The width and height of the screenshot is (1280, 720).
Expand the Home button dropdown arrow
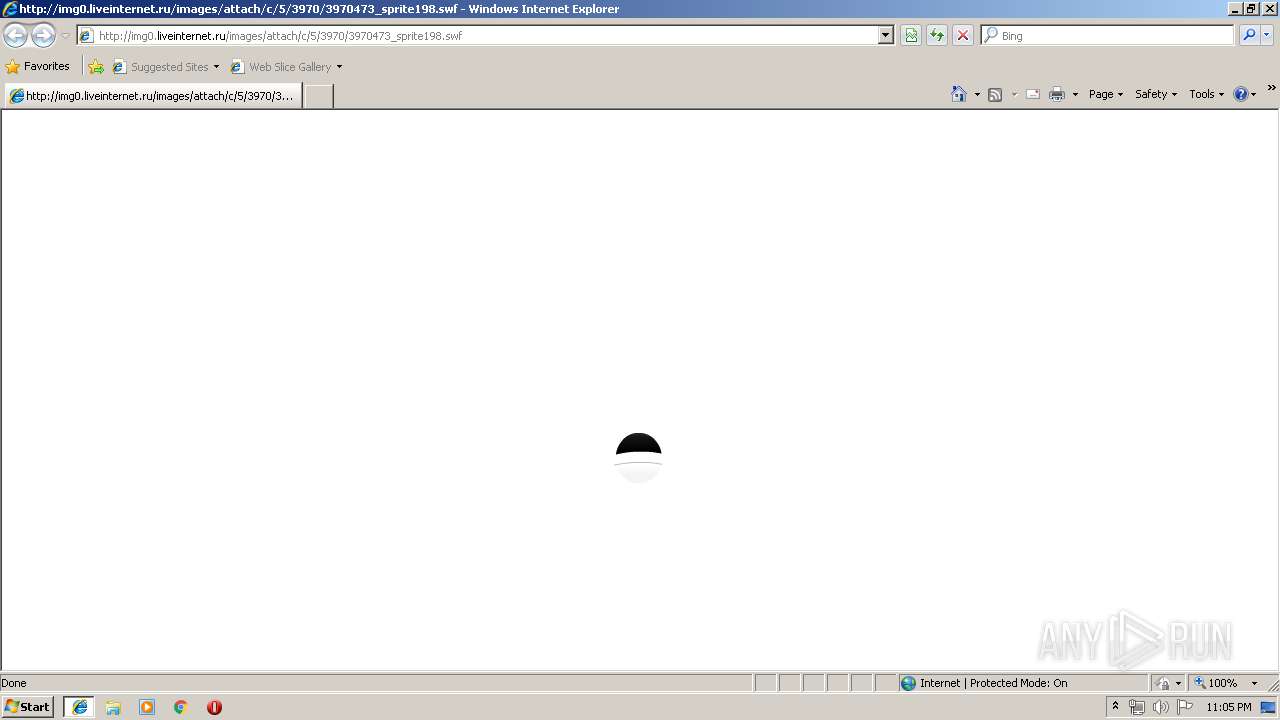click(977, 94)
